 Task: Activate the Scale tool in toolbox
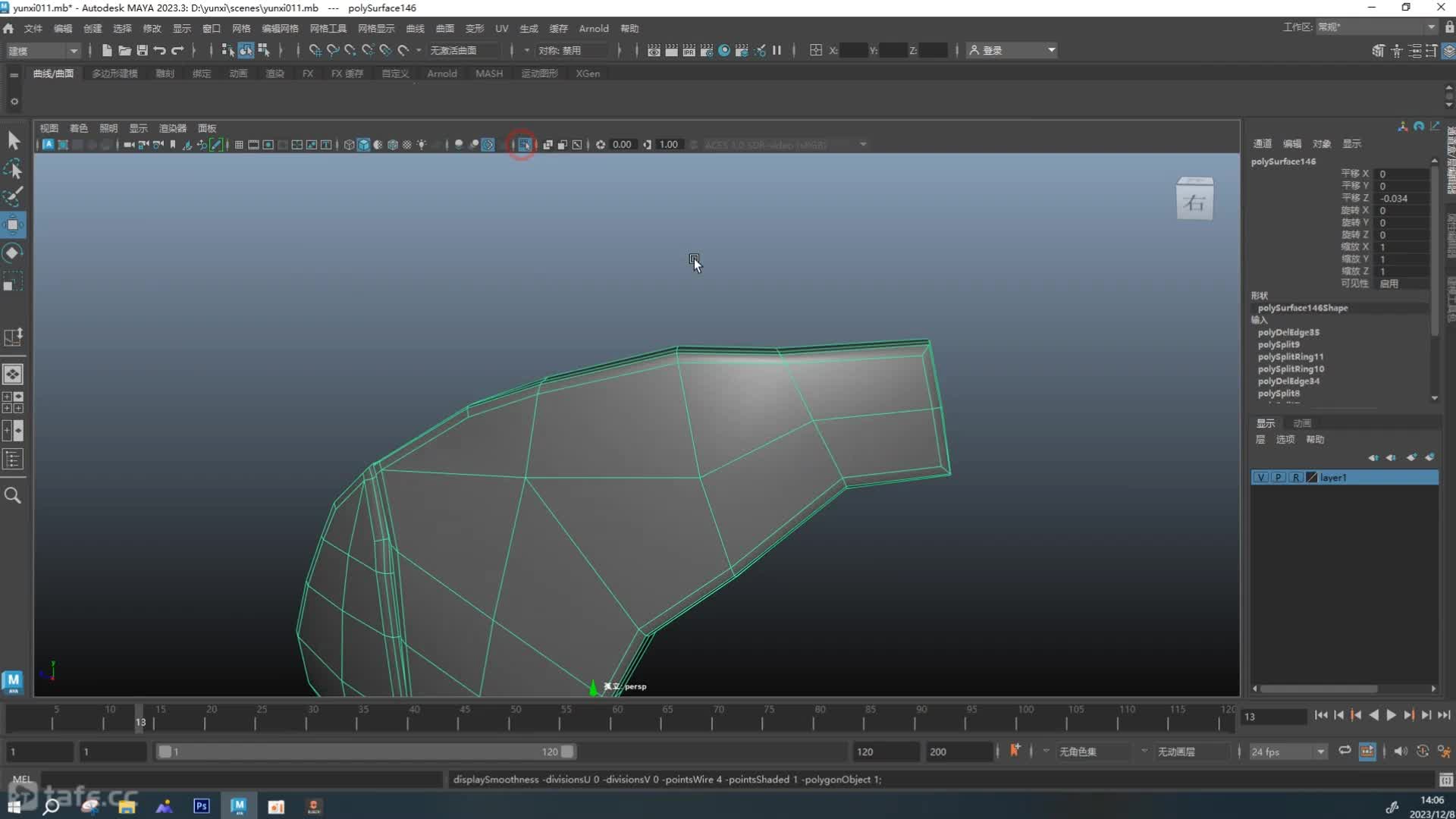13,281
